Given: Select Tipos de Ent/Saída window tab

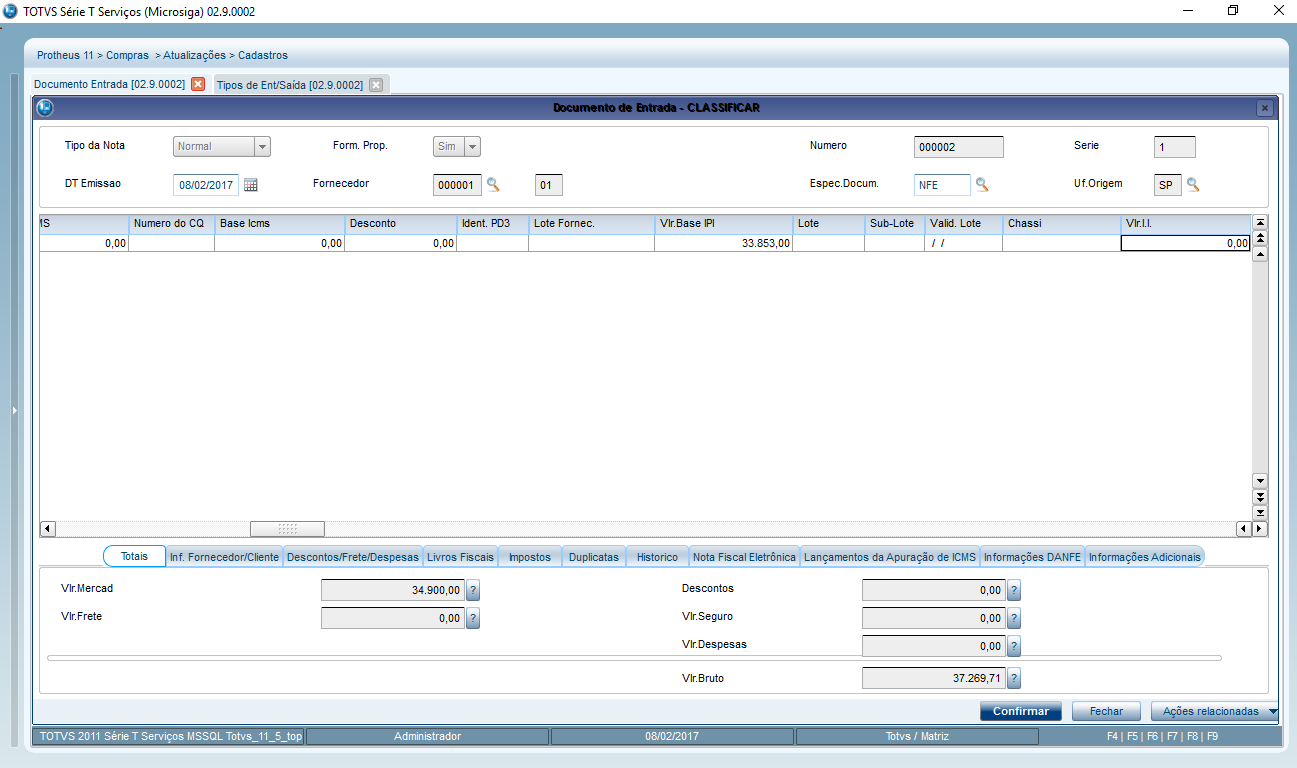Looking at the screenshot, I should pos(290,85).
